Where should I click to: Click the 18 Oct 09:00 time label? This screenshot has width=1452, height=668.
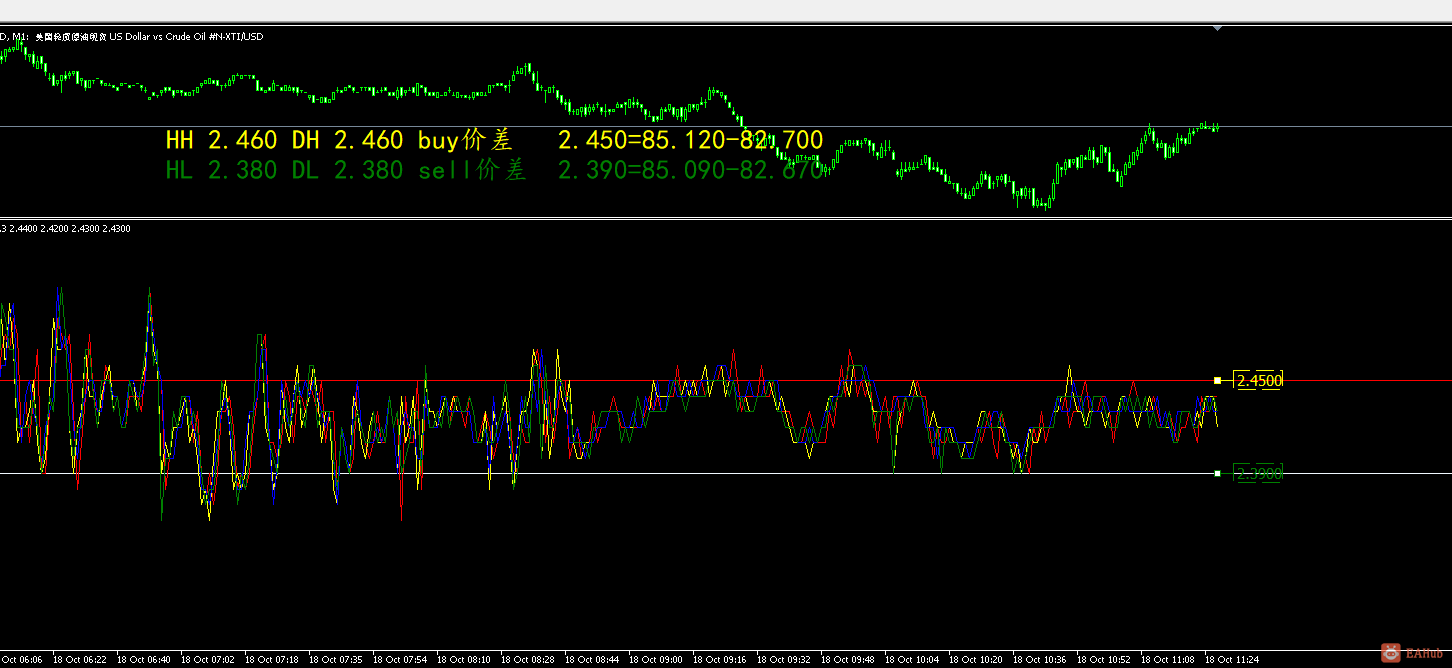pos(655,660)
